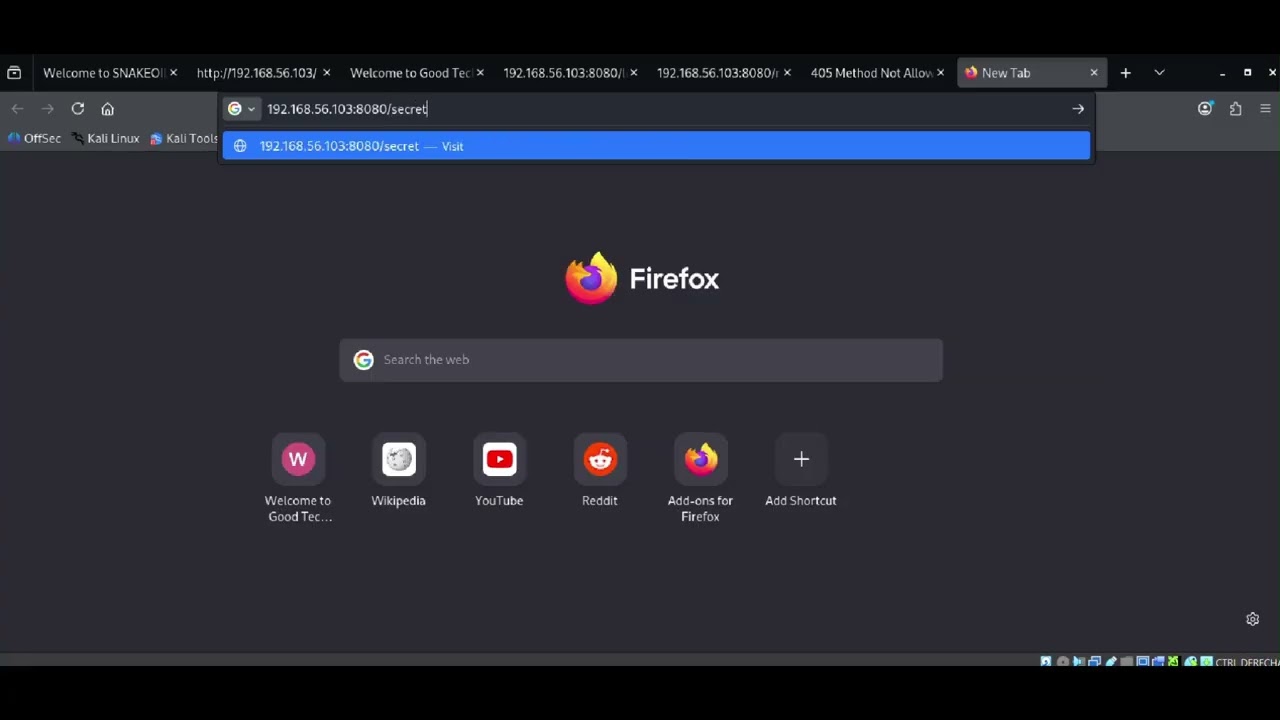The image size is (1280, 720).
Task: Go forward to the next page
Action: tap(47, 109)
